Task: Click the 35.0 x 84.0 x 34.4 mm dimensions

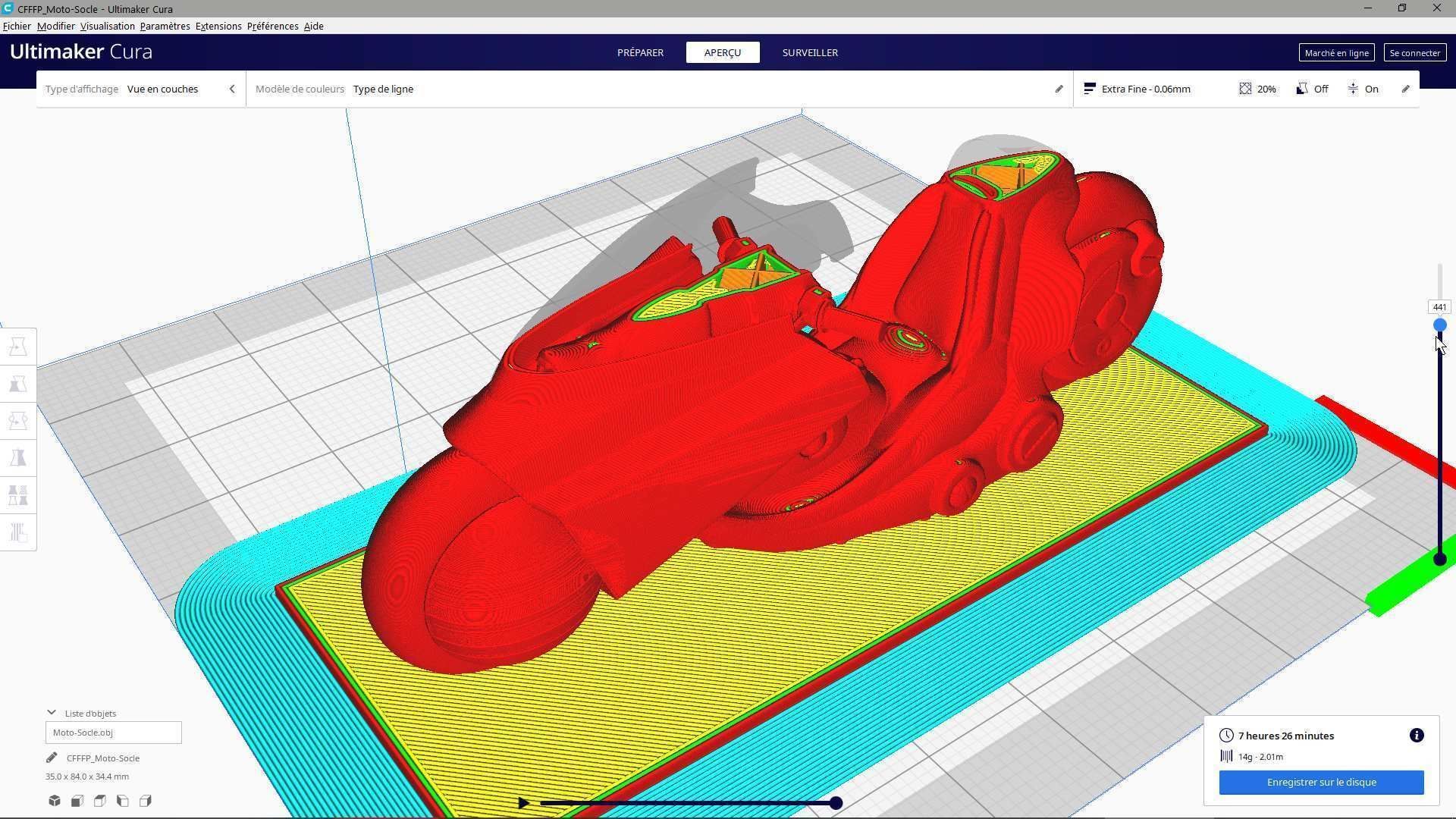Action: point(87,777)
